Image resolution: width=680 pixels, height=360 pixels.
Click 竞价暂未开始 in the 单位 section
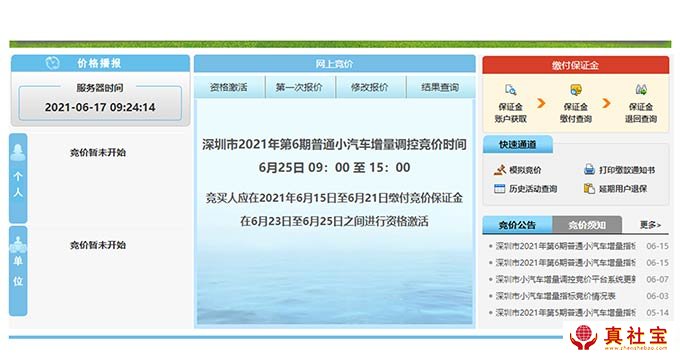[x=98, y=245]
